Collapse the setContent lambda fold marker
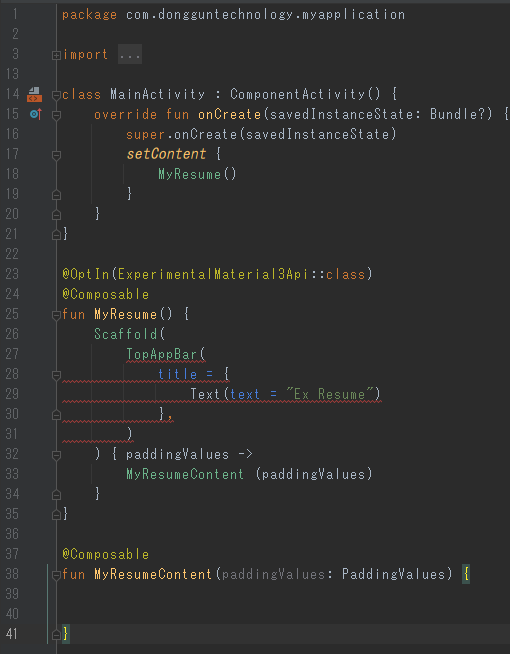The height and width of the screenshot is (654, 510). pos(56,155)
